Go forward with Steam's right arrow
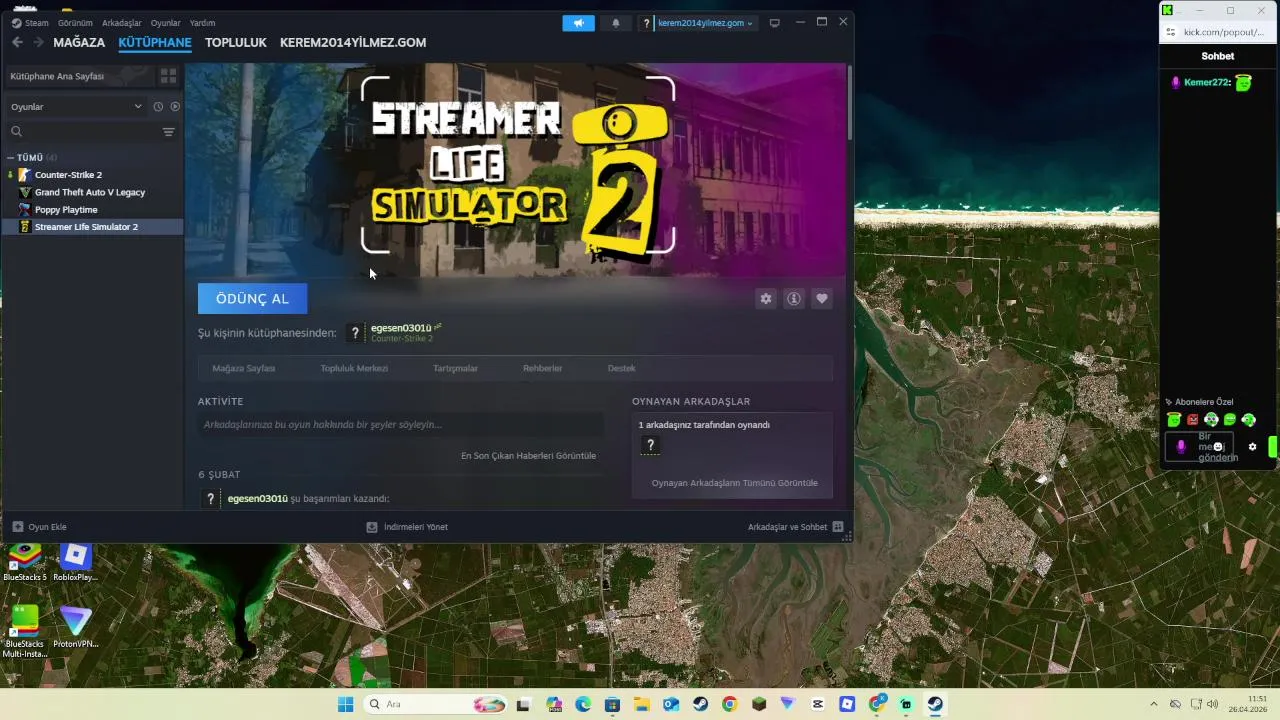1280x720 pixels. 38,42
